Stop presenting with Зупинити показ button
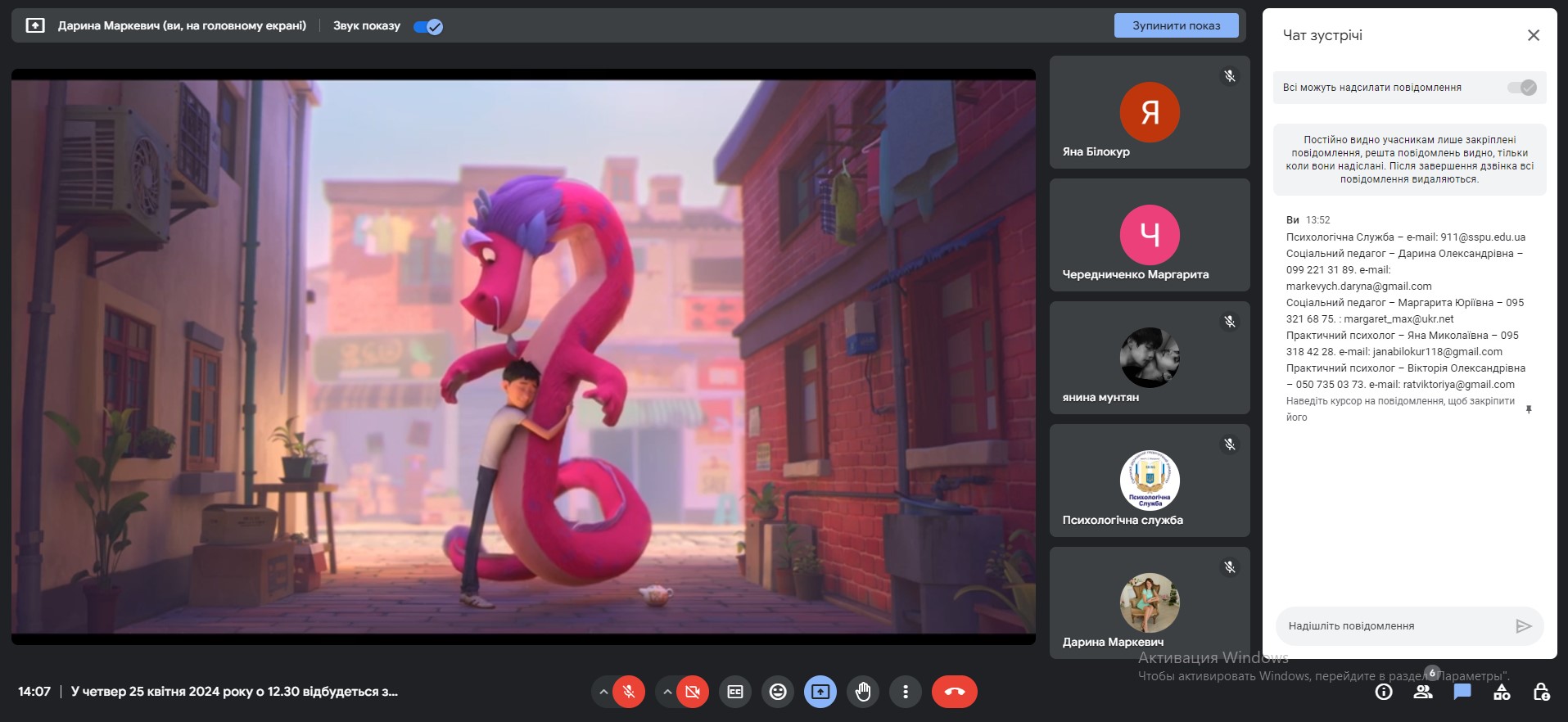Screen dimensions: 1568x722 pyautogui.click(x=1176, y=25)
